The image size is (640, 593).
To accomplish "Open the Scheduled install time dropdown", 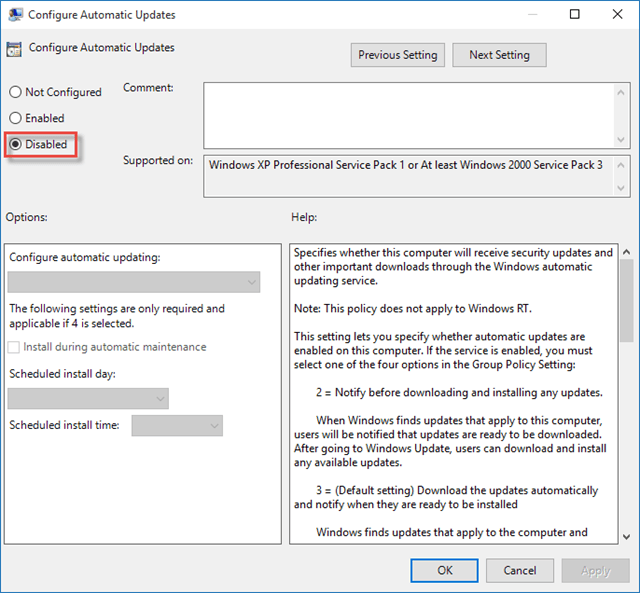I will 177,426.
